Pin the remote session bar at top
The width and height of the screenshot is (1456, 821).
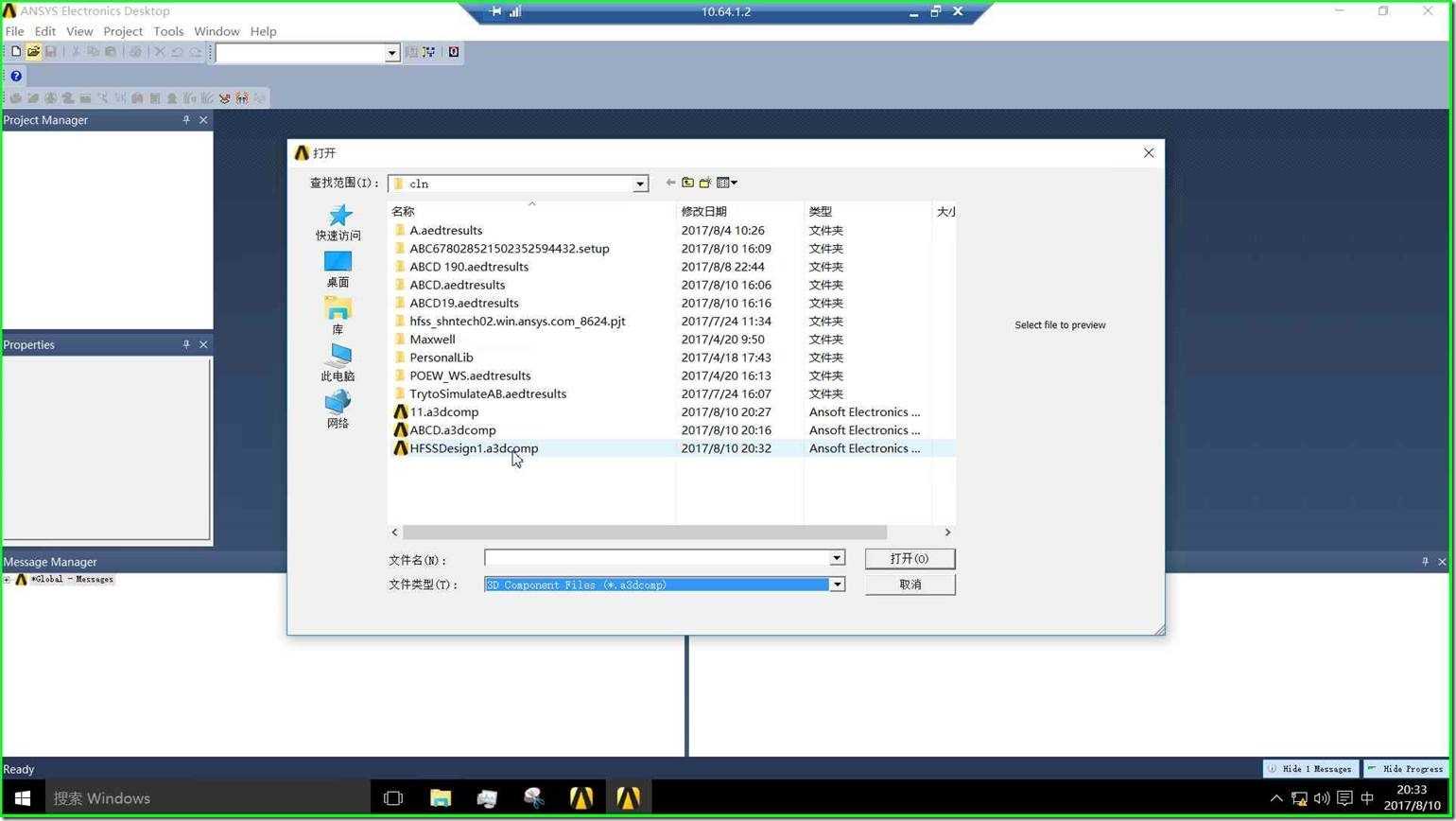pyautogui.click(x=495, y=11)
